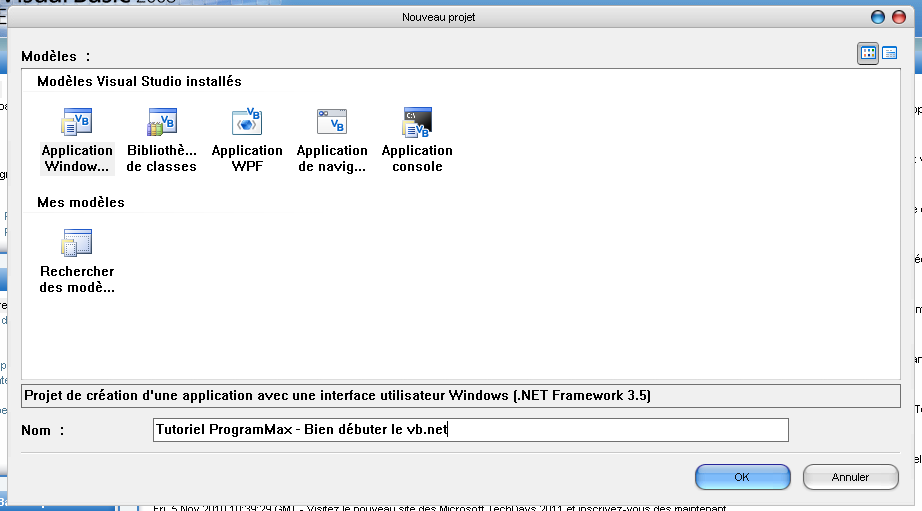The height and width of the screenshot is (511, 922).
Task: Click the project description text bar
Action: click(461, 396)
